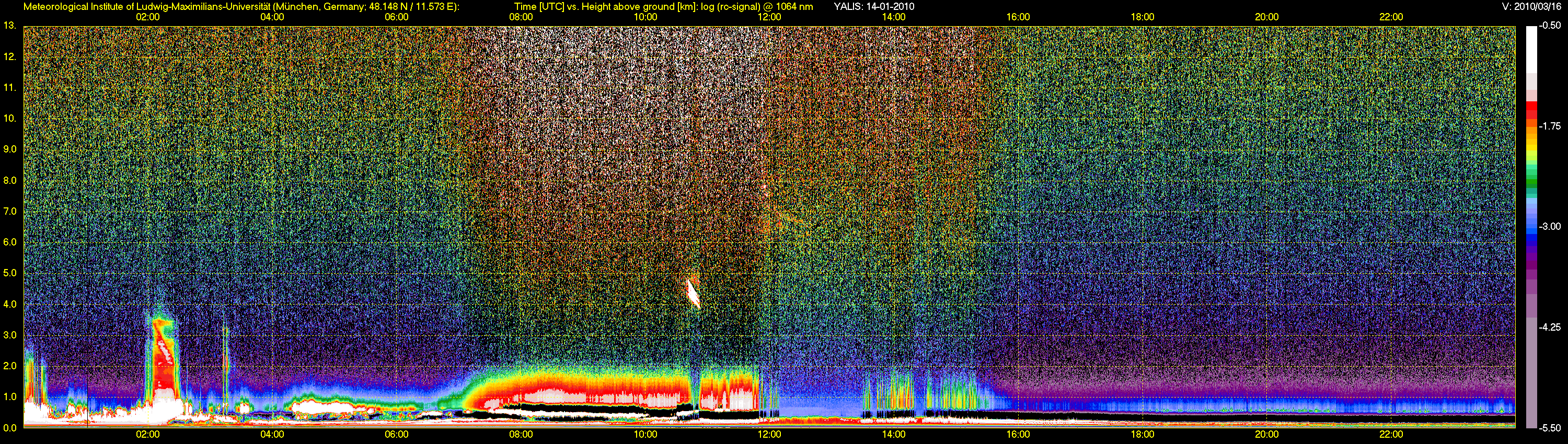Viewport: 1568px width, 444px height.
Task: Click '16:00' on the top time axis
Action: (x=1018, y=17)
